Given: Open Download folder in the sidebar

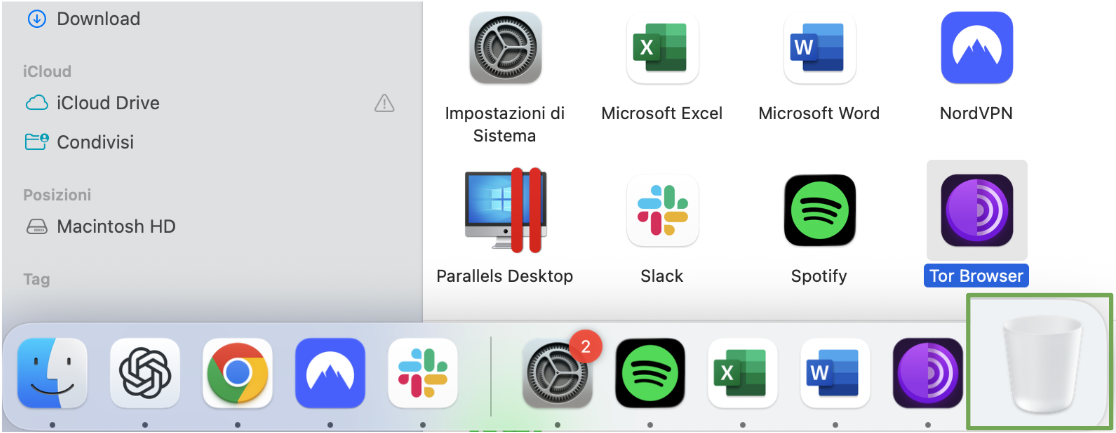Looking at the screenshot, I should tap(98, 19).
